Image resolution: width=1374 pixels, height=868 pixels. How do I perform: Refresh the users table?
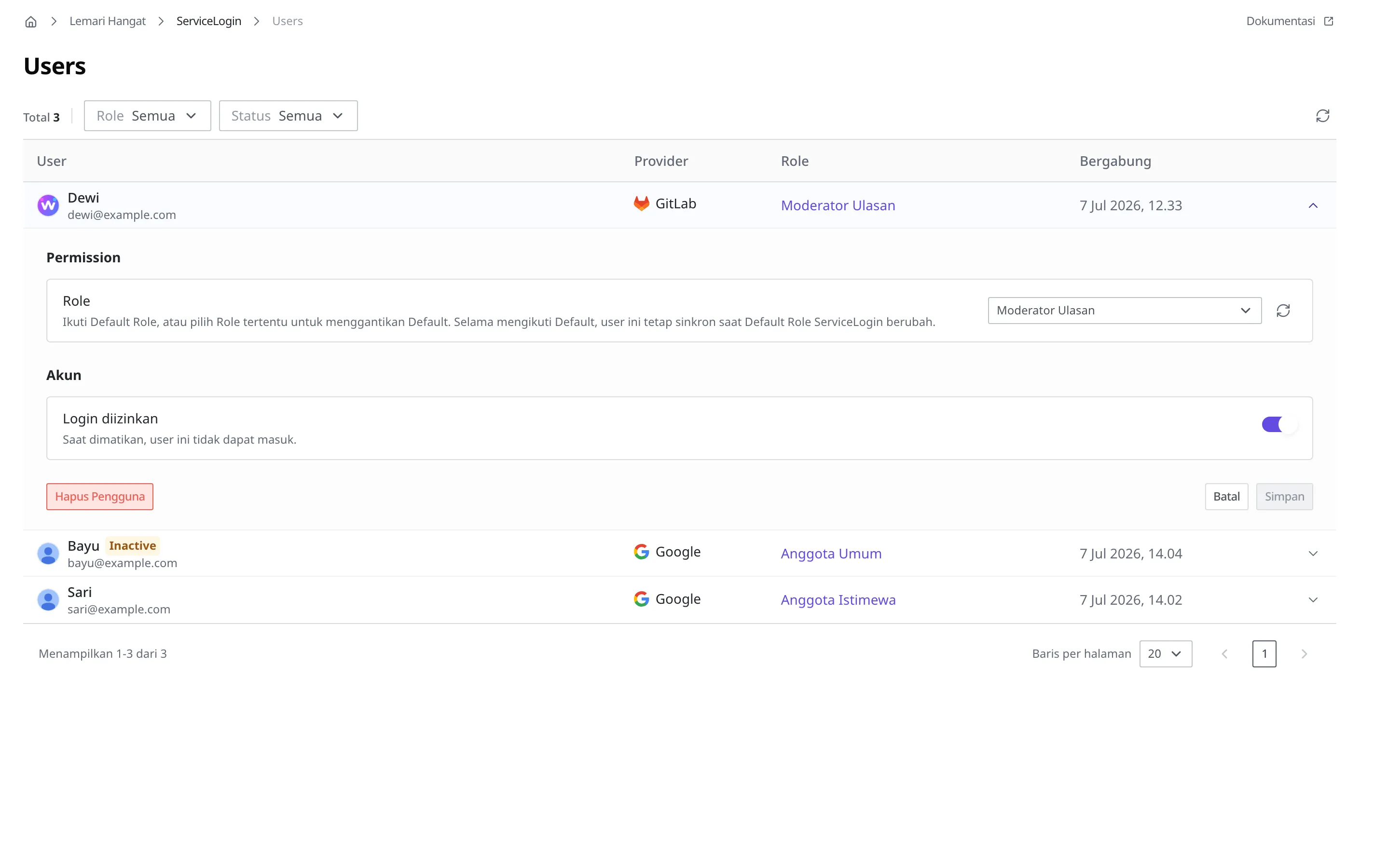1323,116
